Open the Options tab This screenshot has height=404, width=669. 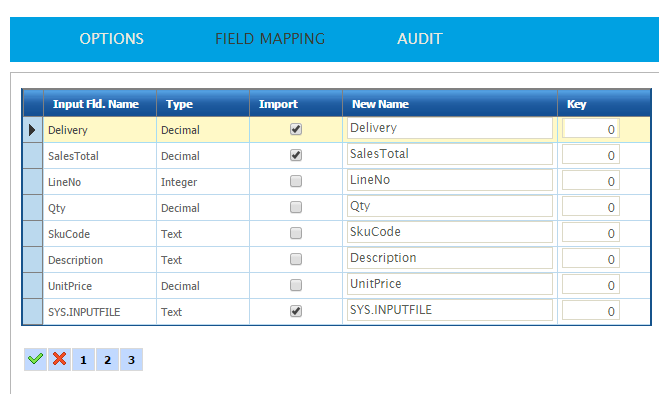pyautogui.click(x=111, y=39)
